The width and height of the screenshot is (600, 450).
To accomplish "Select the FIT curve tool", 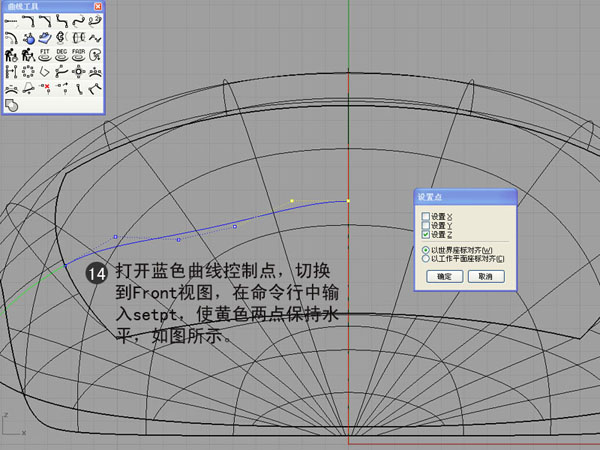I will (45, 55).
